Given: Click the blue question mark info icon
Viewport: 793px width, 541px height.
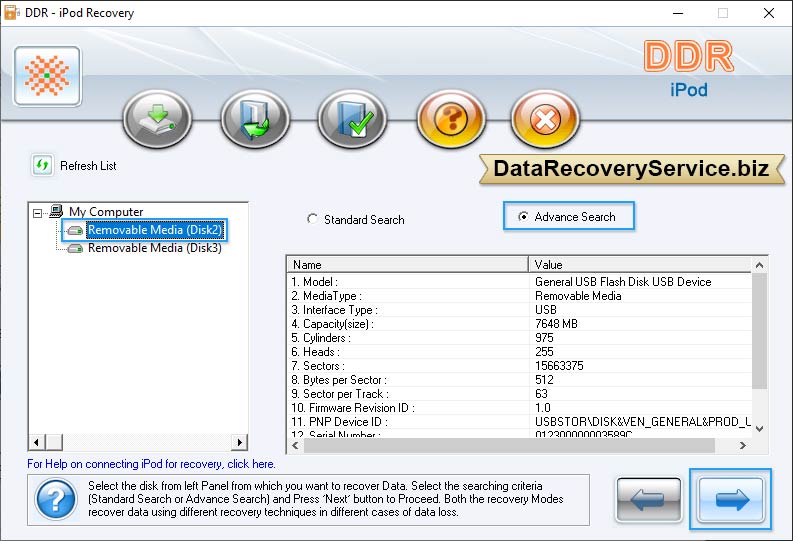Looking at the screenshot, I should (56, 499).
